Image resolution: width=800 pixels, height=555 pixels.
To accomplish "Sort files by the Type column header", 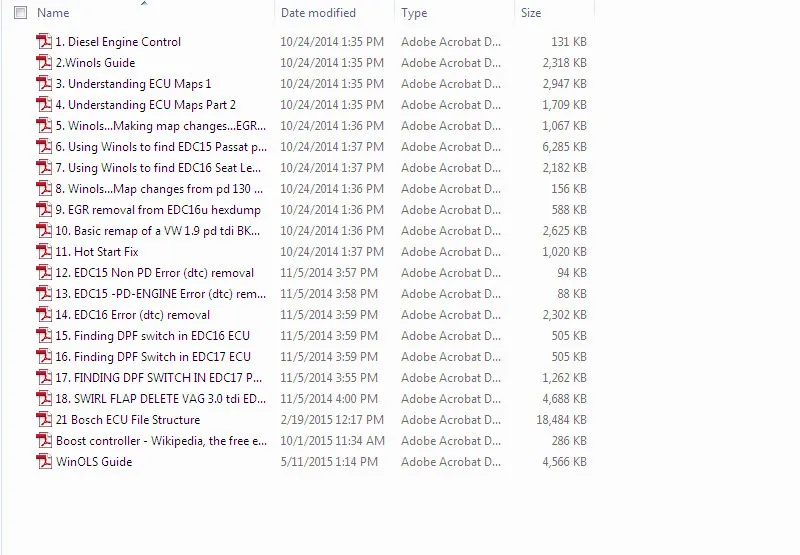I will click(414, 13).
